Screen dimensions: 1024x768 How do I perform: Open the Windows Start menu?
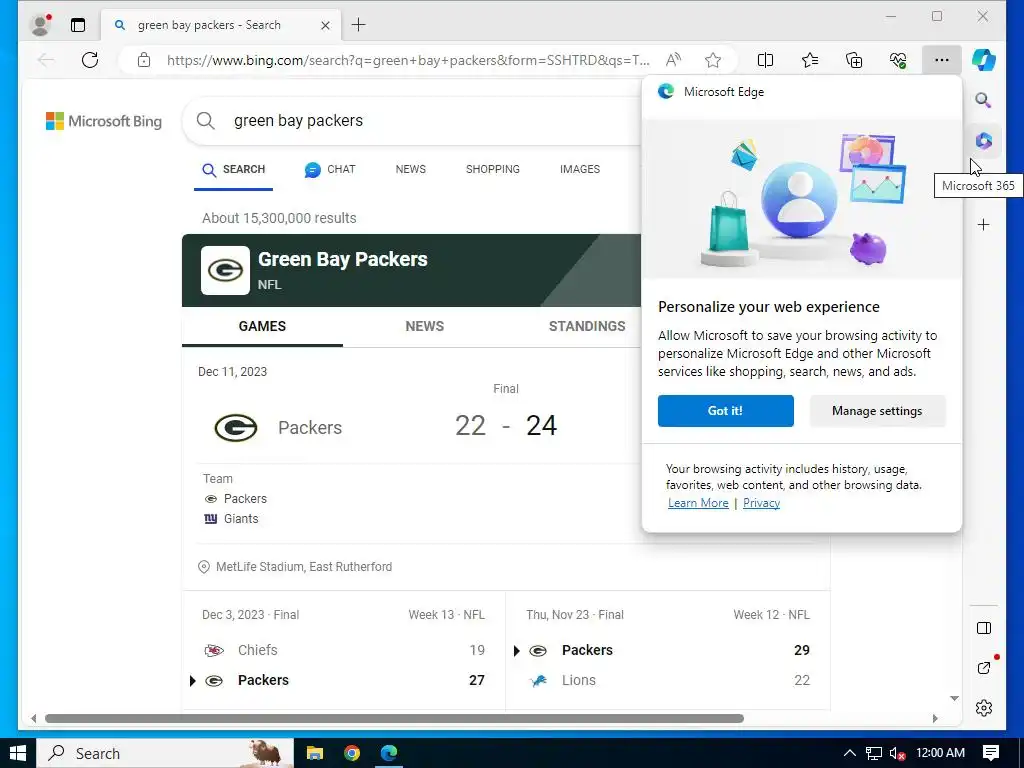click(x=18, y=753)
